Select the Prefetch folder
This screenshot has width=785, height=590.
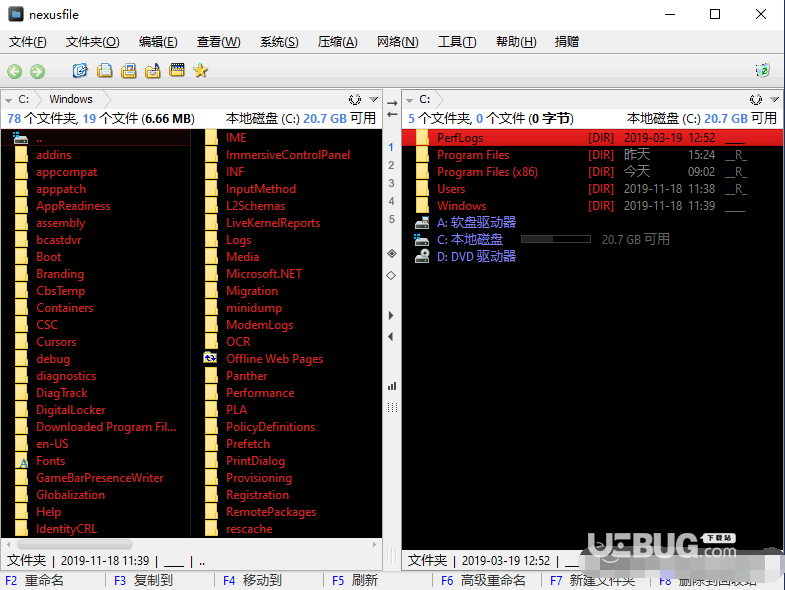pyautogui.click(x=248, y=444)
